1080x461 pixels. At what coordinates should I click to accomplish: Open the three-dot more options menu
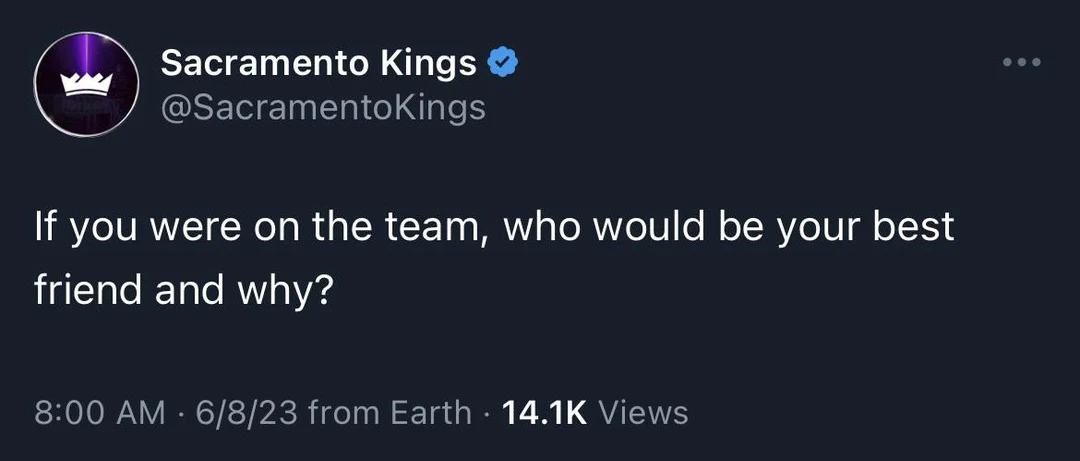coord(1022,62)
